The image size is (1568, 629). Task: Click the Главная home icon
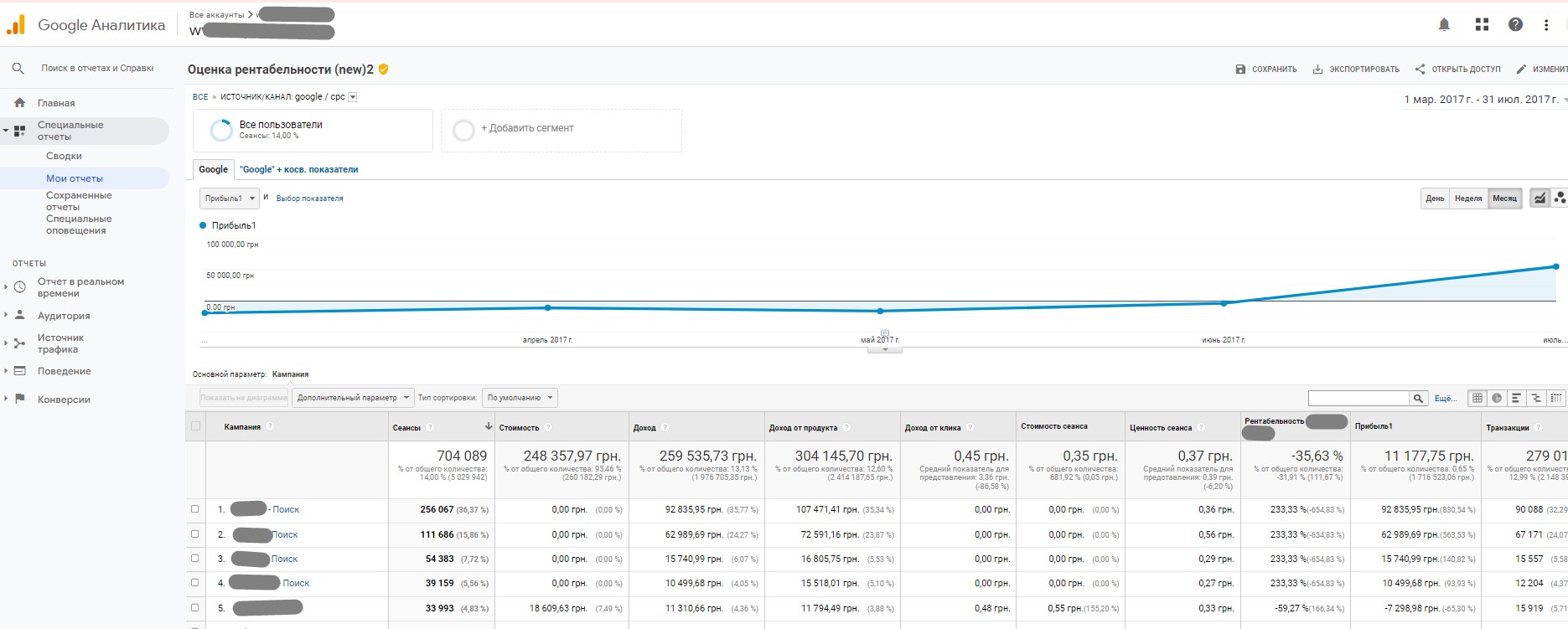19,103
